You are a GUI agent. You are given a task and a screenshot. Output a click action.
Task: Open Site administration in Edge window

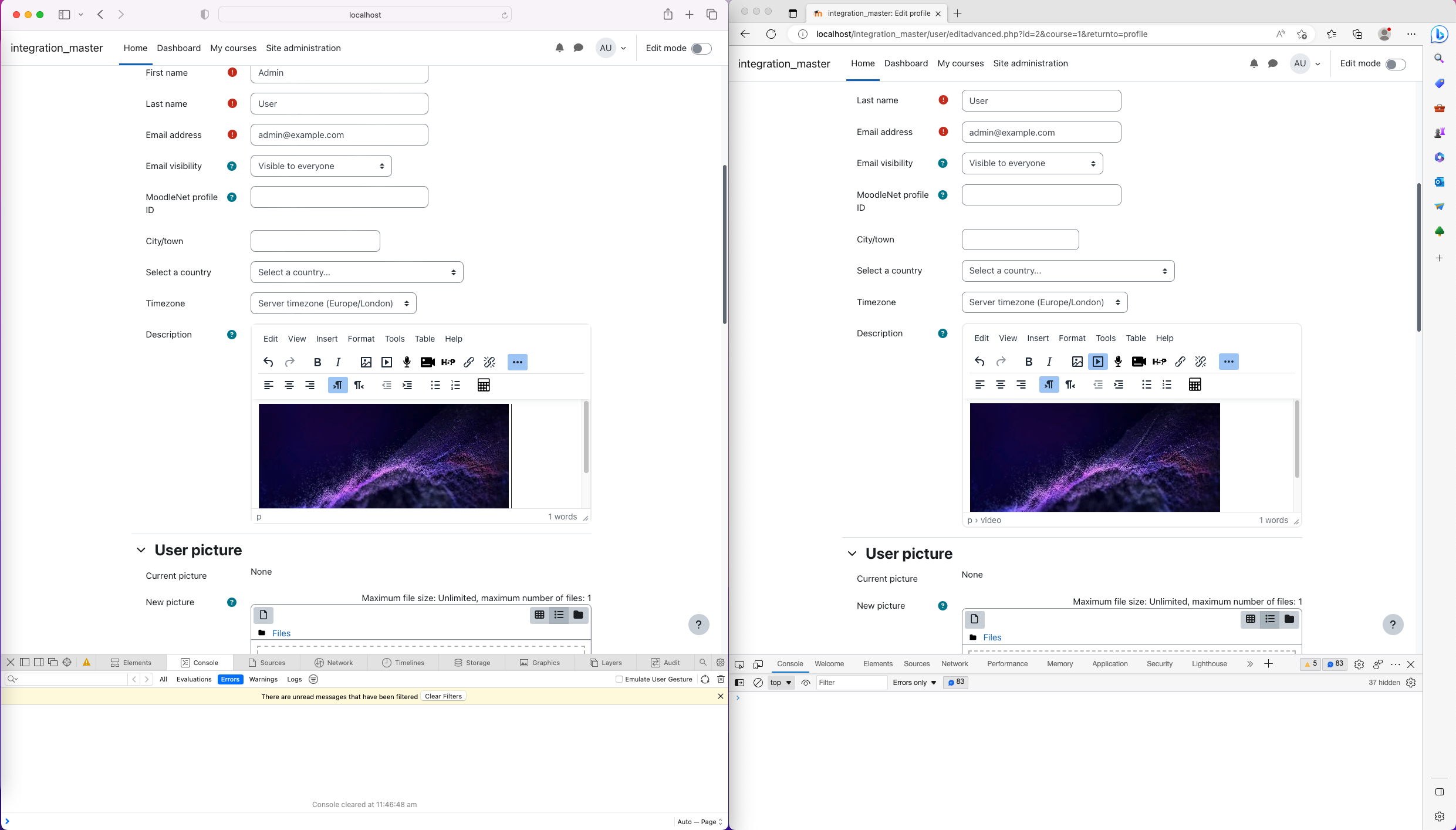coord(1030,63)
